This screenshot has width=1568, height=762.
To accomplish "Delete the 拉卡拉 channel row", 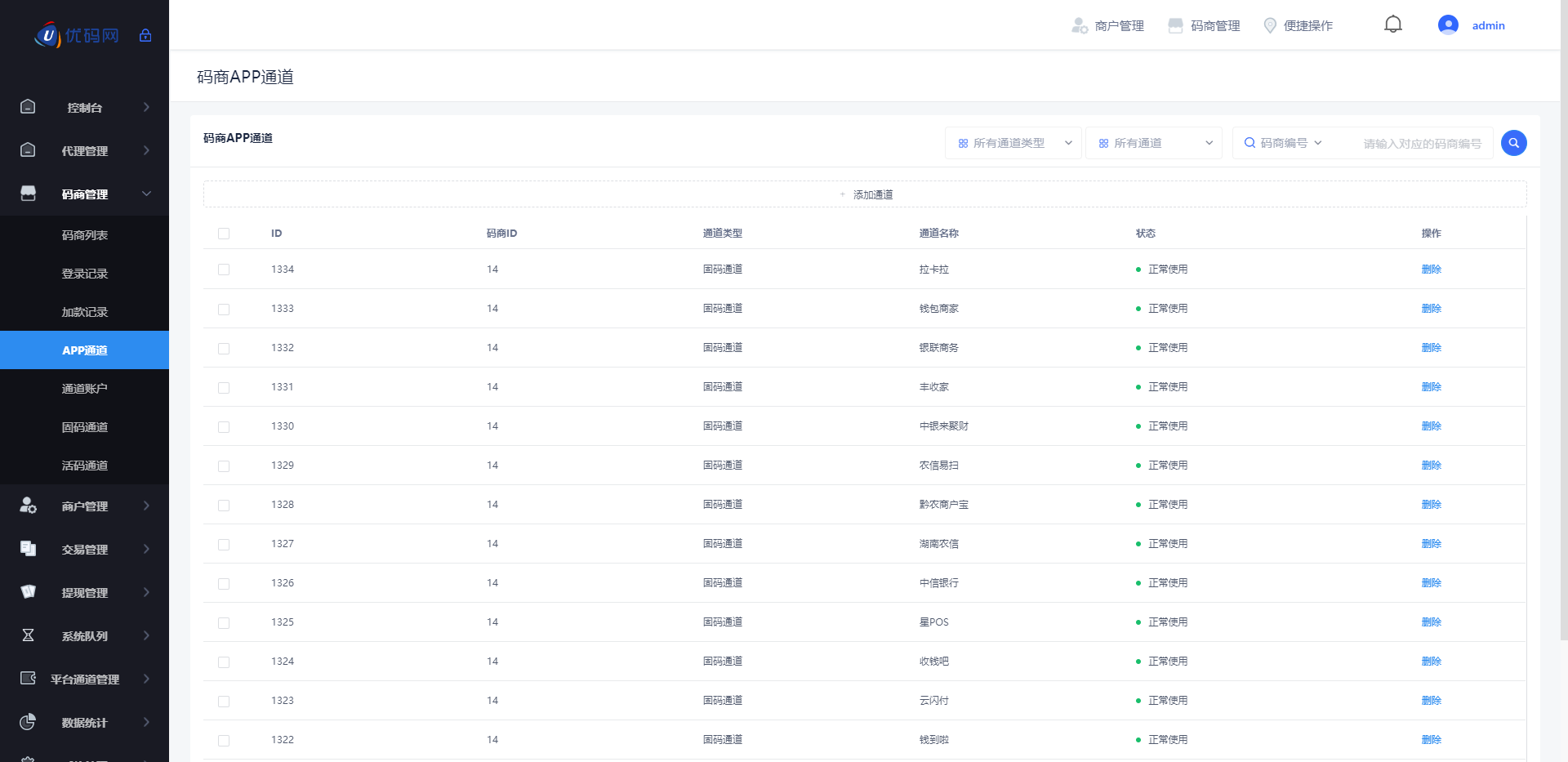I will (1431, 270).
